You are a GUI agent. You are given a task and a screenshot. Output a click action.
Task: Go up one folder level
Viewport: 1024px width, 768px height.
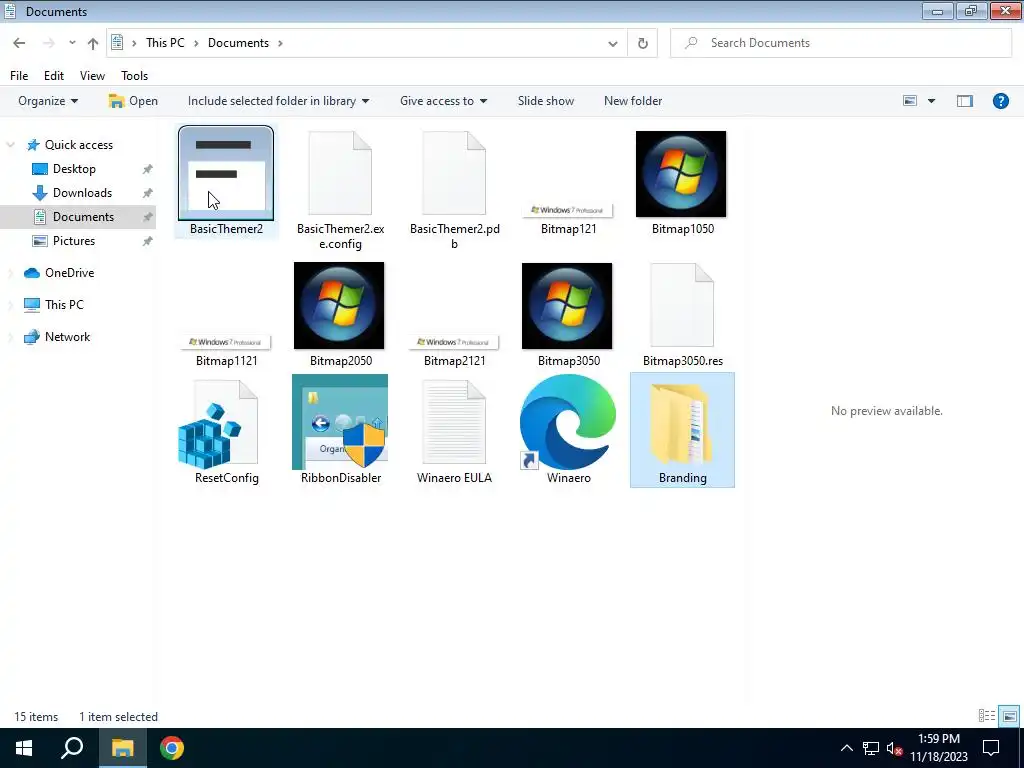coord(93,43)
